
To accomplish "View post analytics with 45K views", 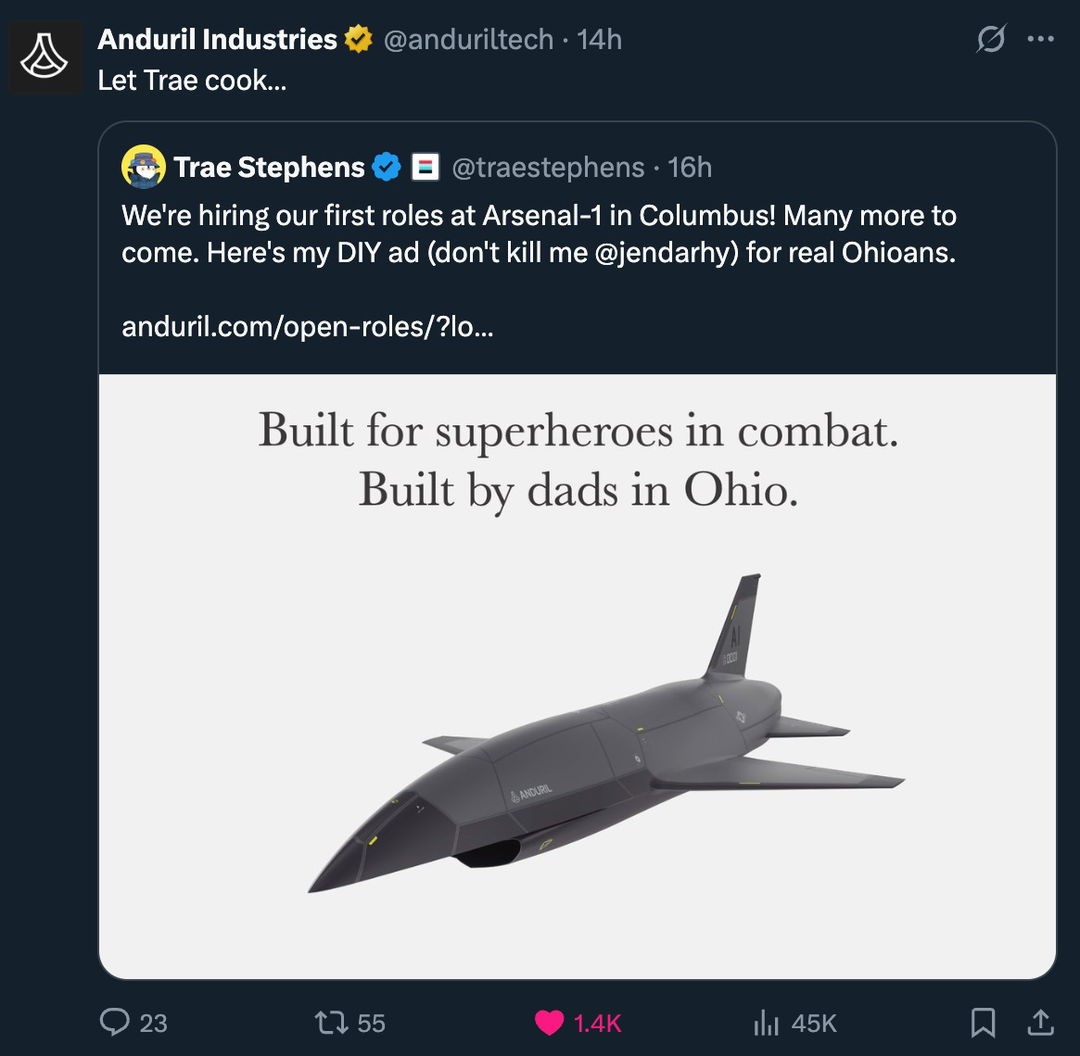I will pos(766,1022).
